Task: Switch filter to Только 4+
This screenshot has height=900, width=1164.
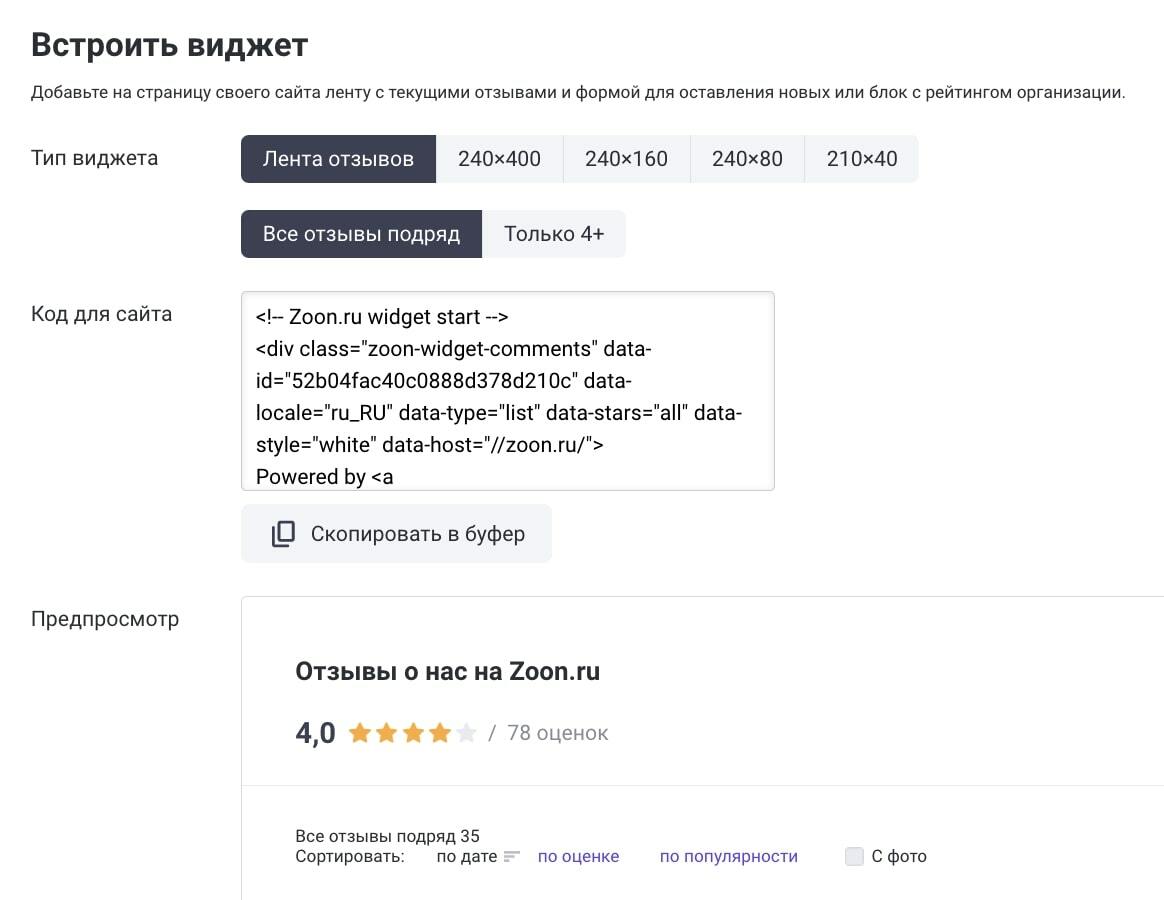Action: click(x=554, y=234)
